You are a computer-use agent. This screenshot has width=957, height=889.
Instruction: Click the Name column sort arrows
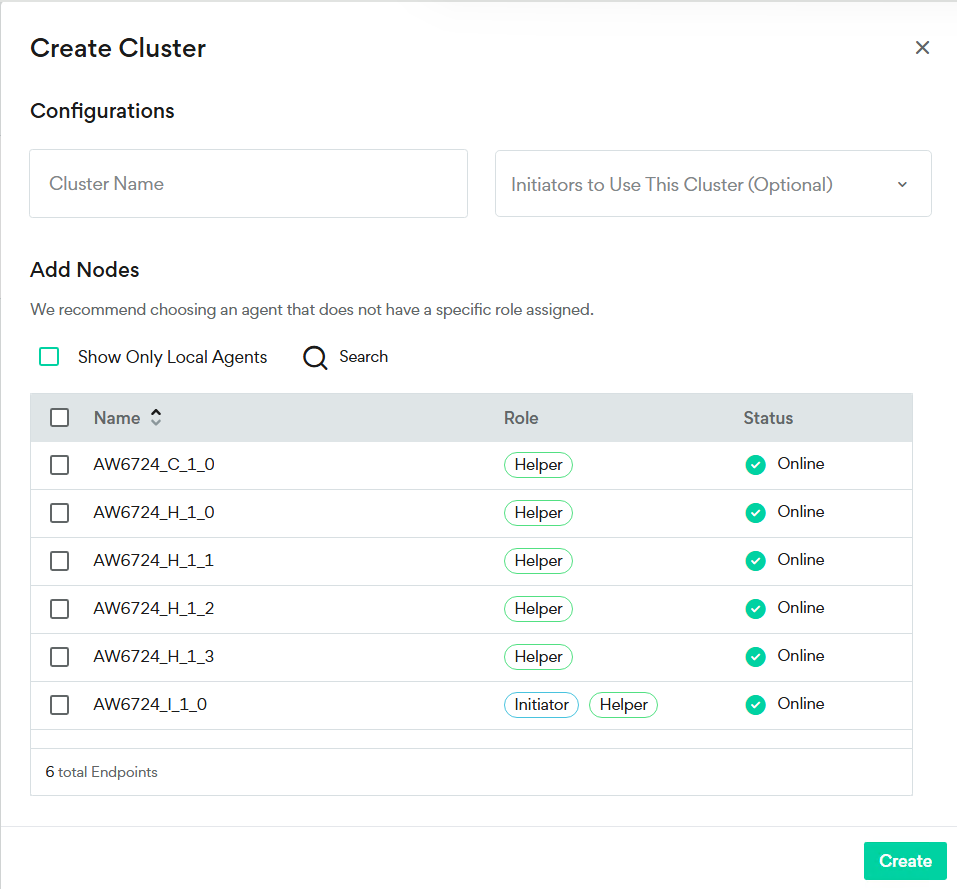[156, 418]
